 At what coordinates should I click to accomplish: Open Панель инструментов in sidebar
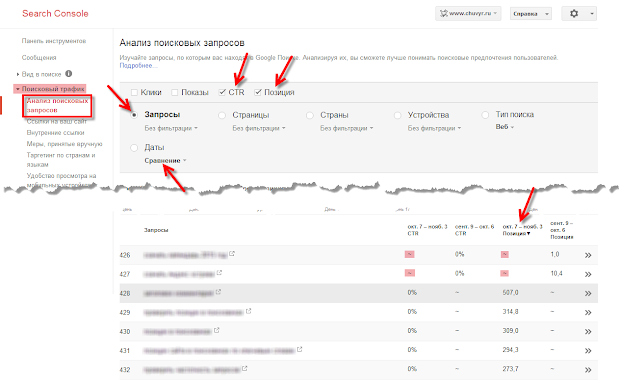(x=54, y=41)
